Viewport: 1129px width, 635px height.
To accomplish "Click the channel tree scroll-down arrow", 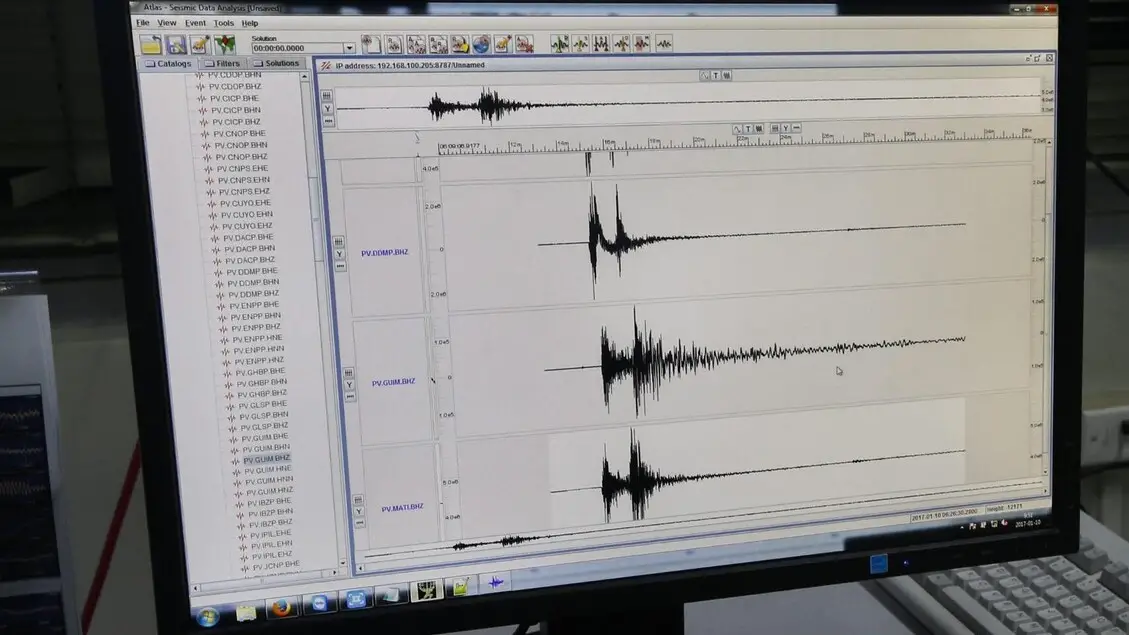I will pos(342,563).
